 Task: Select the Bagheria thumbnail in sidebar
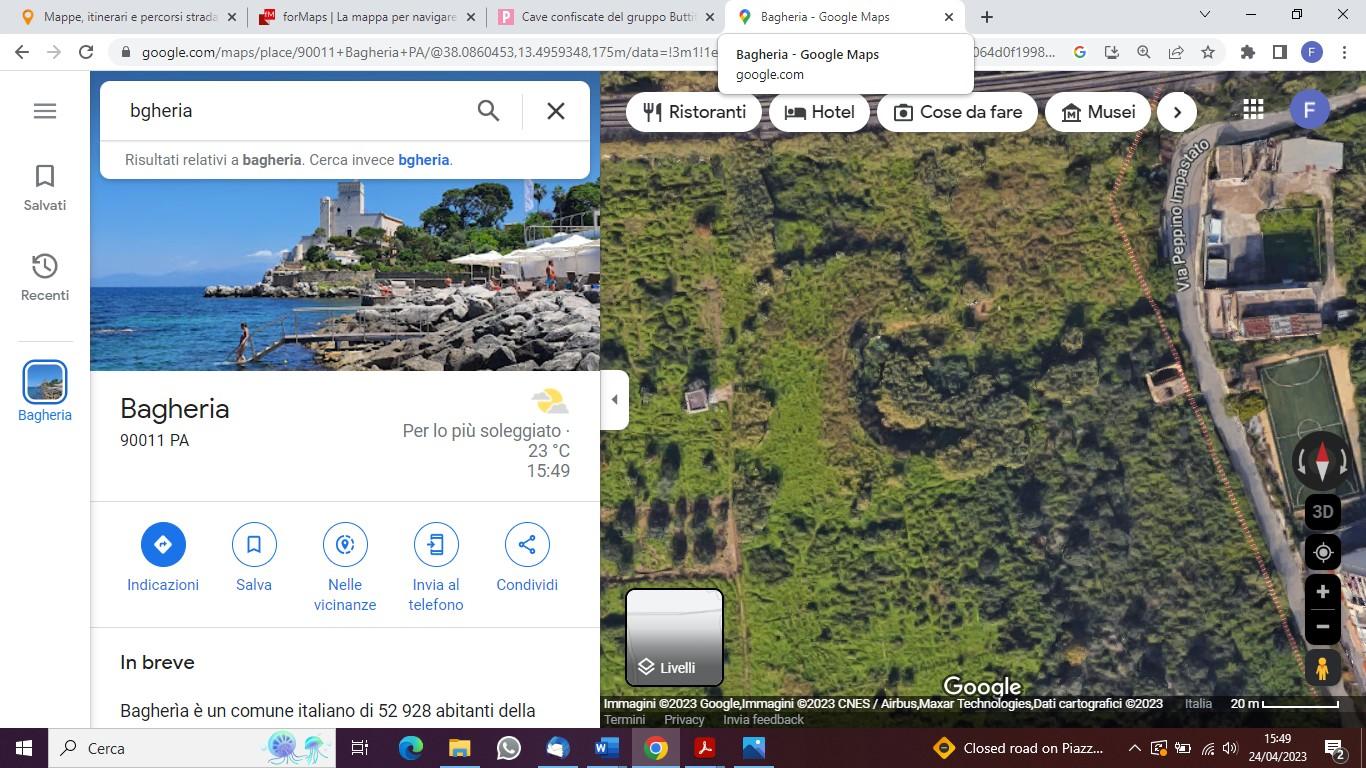pos(45,391)
